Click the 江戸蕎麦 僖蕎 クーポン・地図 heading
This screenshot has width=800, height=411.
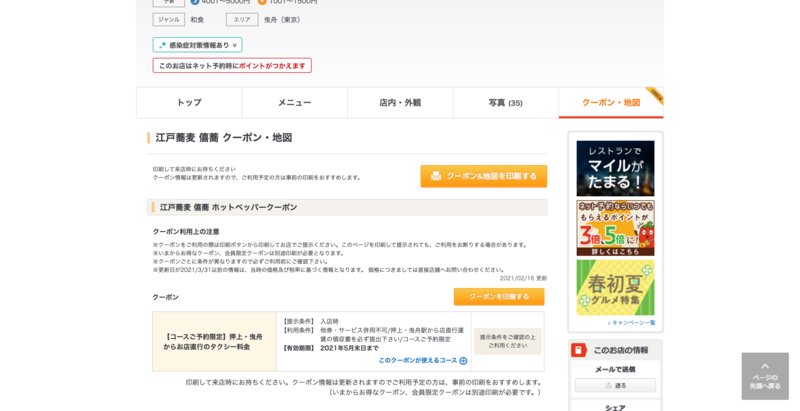point(224,138)
